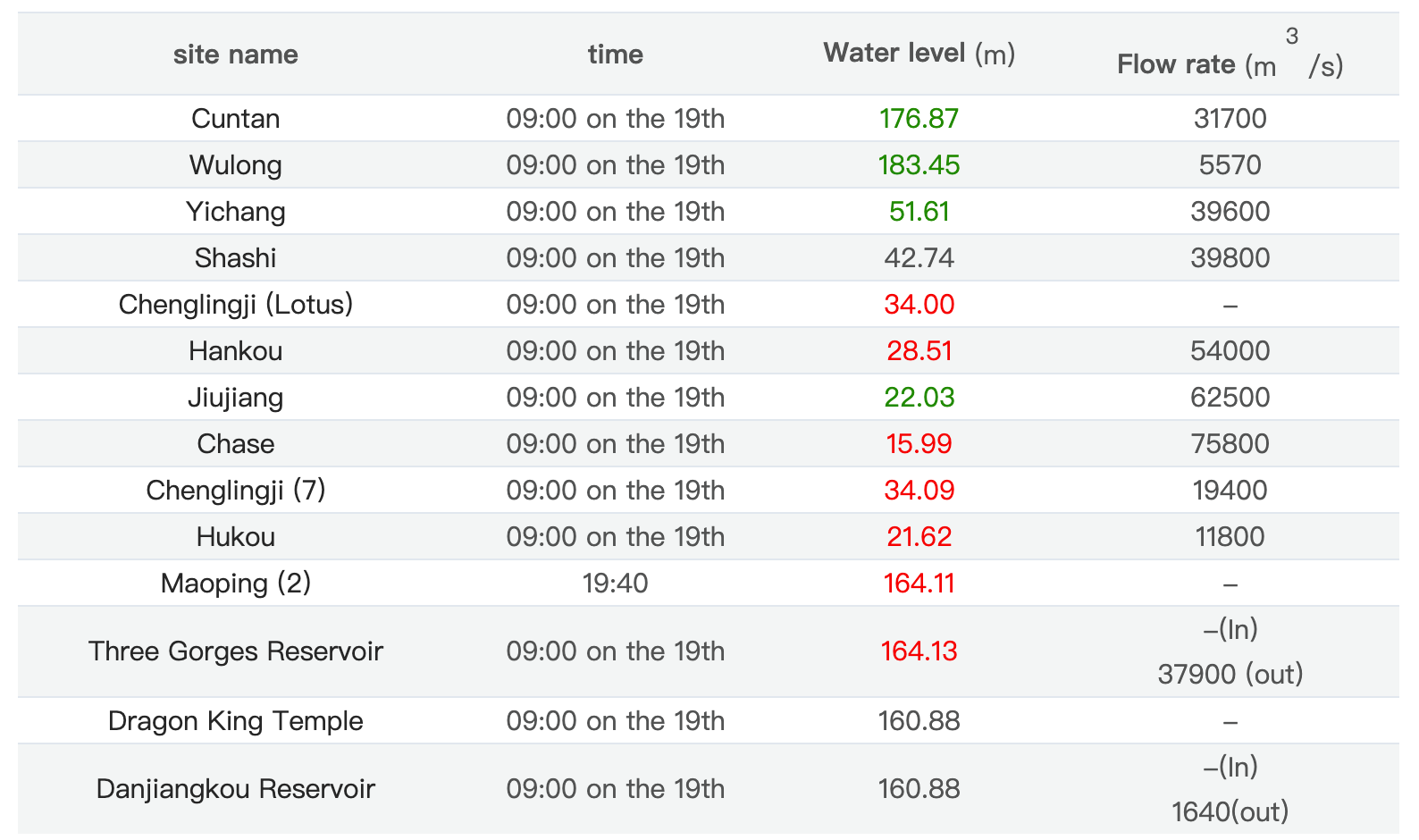Click Wulong flow rate 5570
Screen dimensions: 1419x840
point(1230,165)
